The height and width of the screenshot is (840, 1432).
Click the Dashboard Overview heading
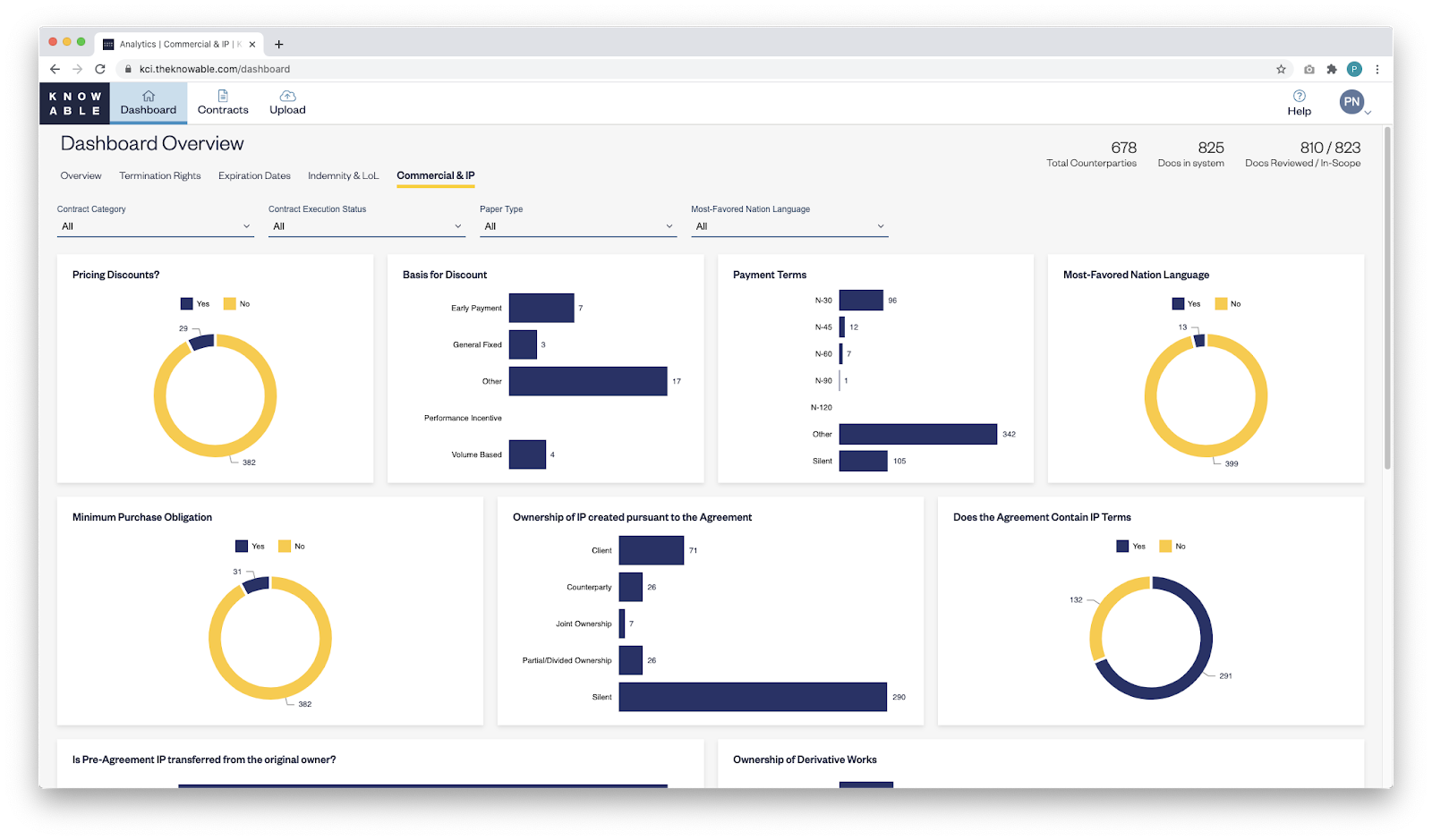point(152,144)
